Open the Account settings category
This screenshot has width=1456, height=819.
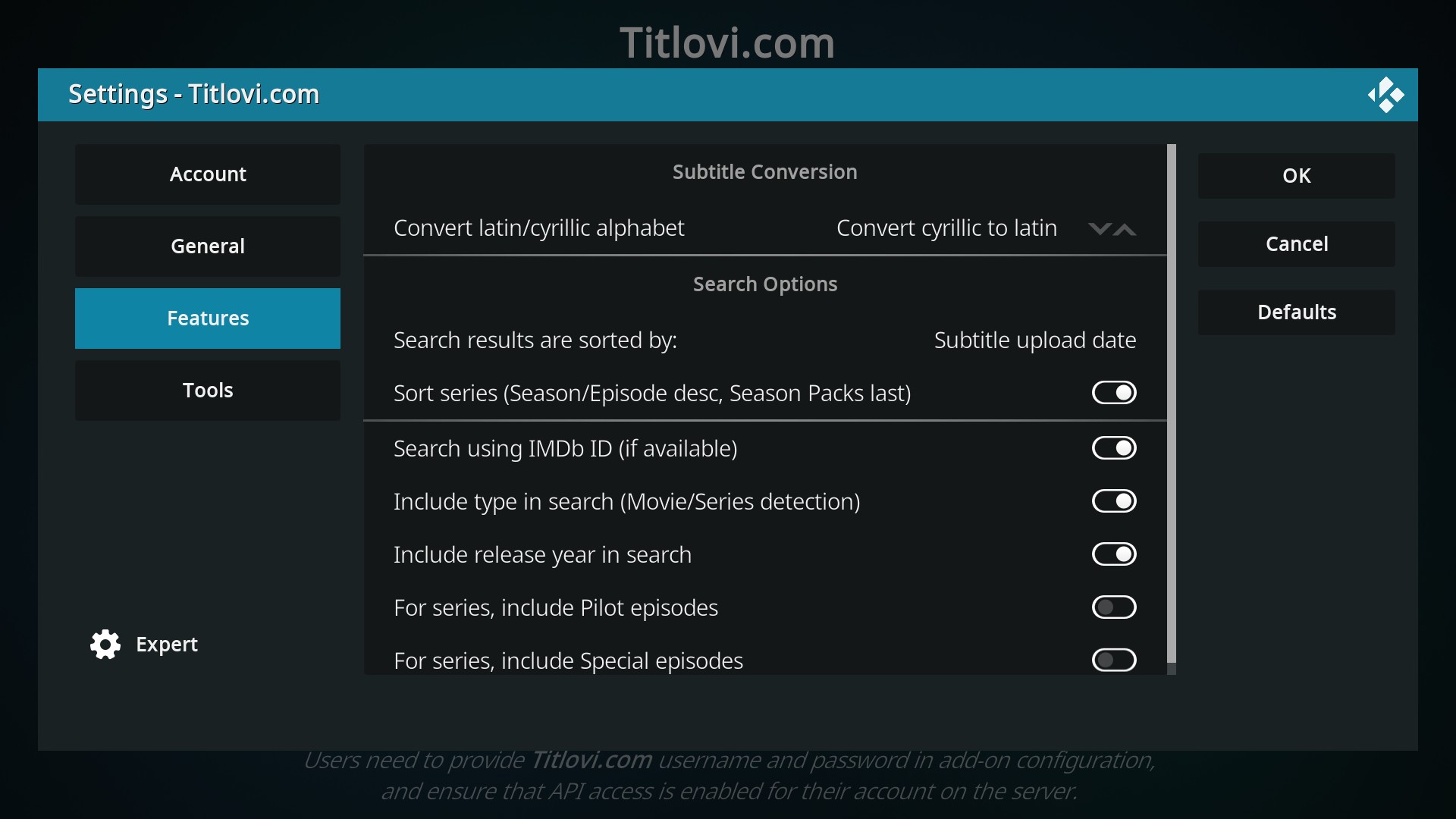(208, 174)
